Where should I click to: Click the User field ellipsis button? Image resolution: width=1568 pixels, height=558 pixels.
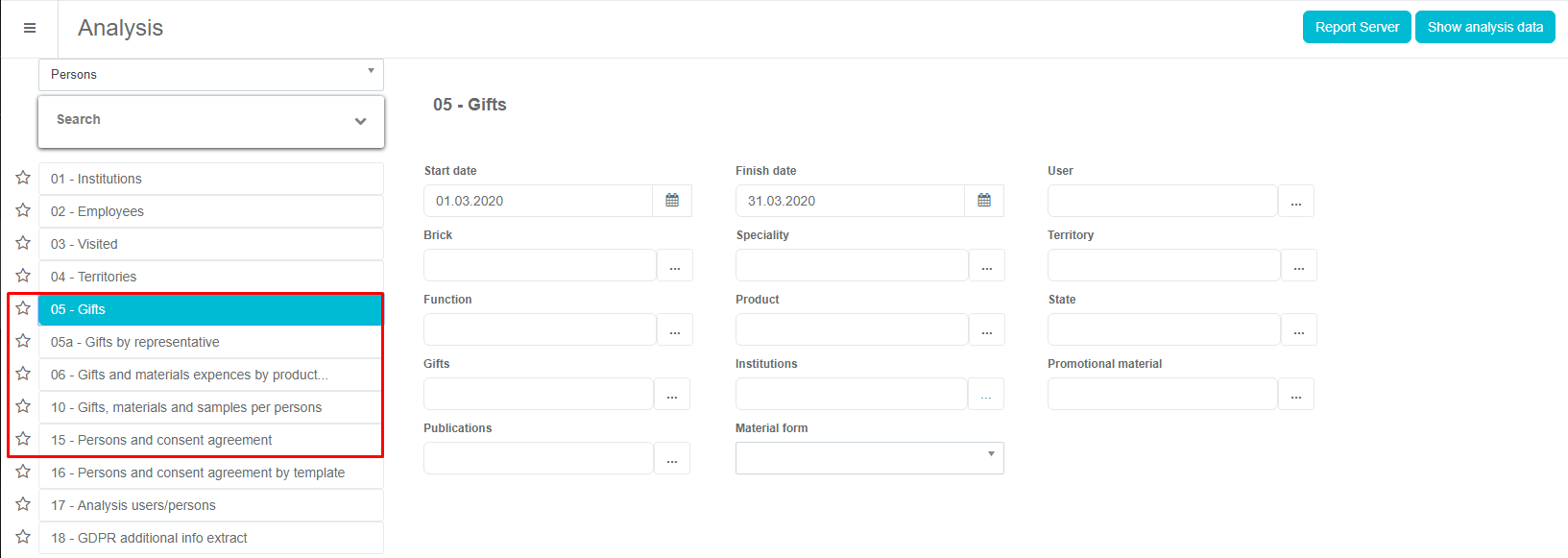1295,202
